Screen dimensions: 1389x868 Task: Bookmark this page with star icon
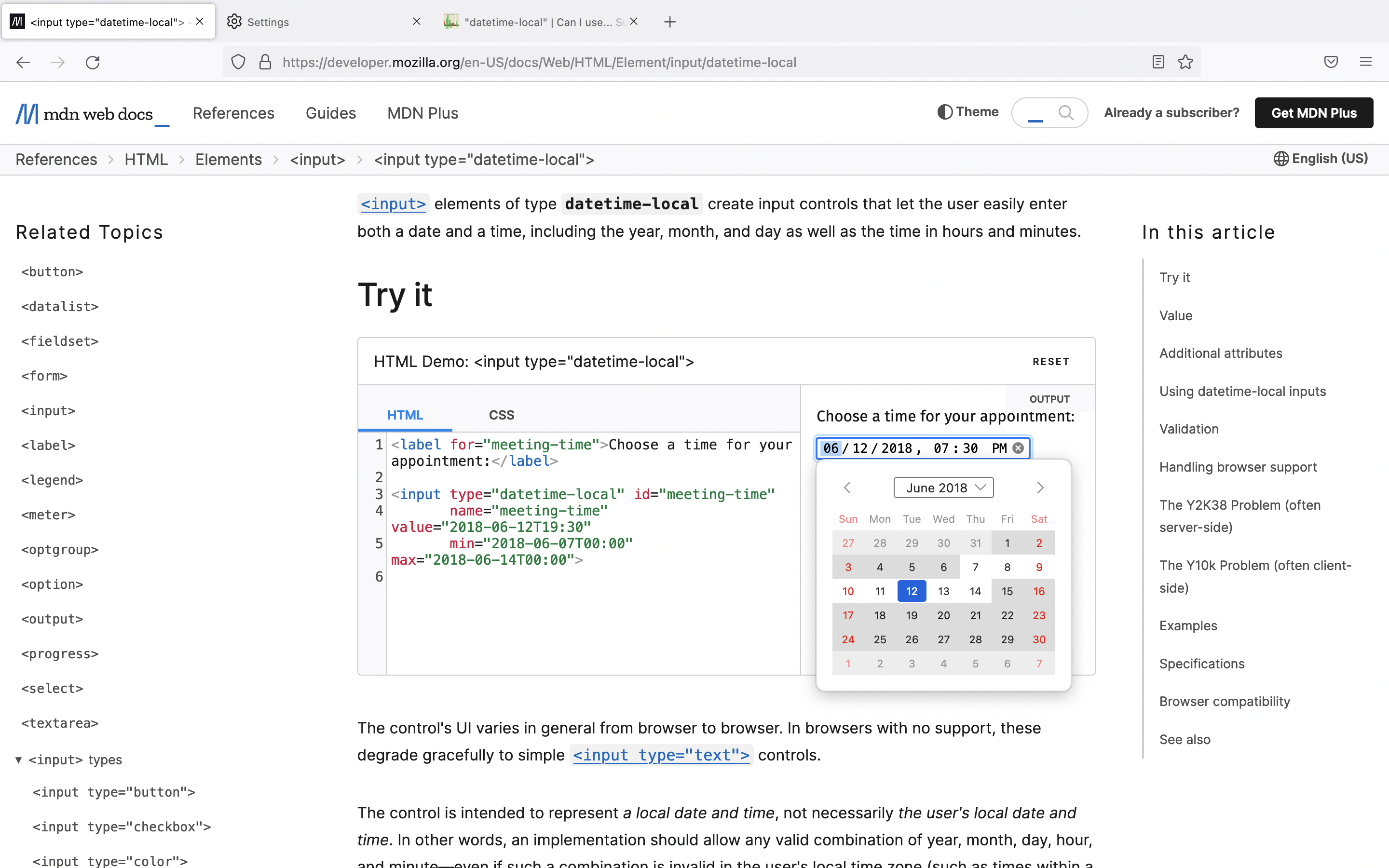click(x=1185, y=62)
